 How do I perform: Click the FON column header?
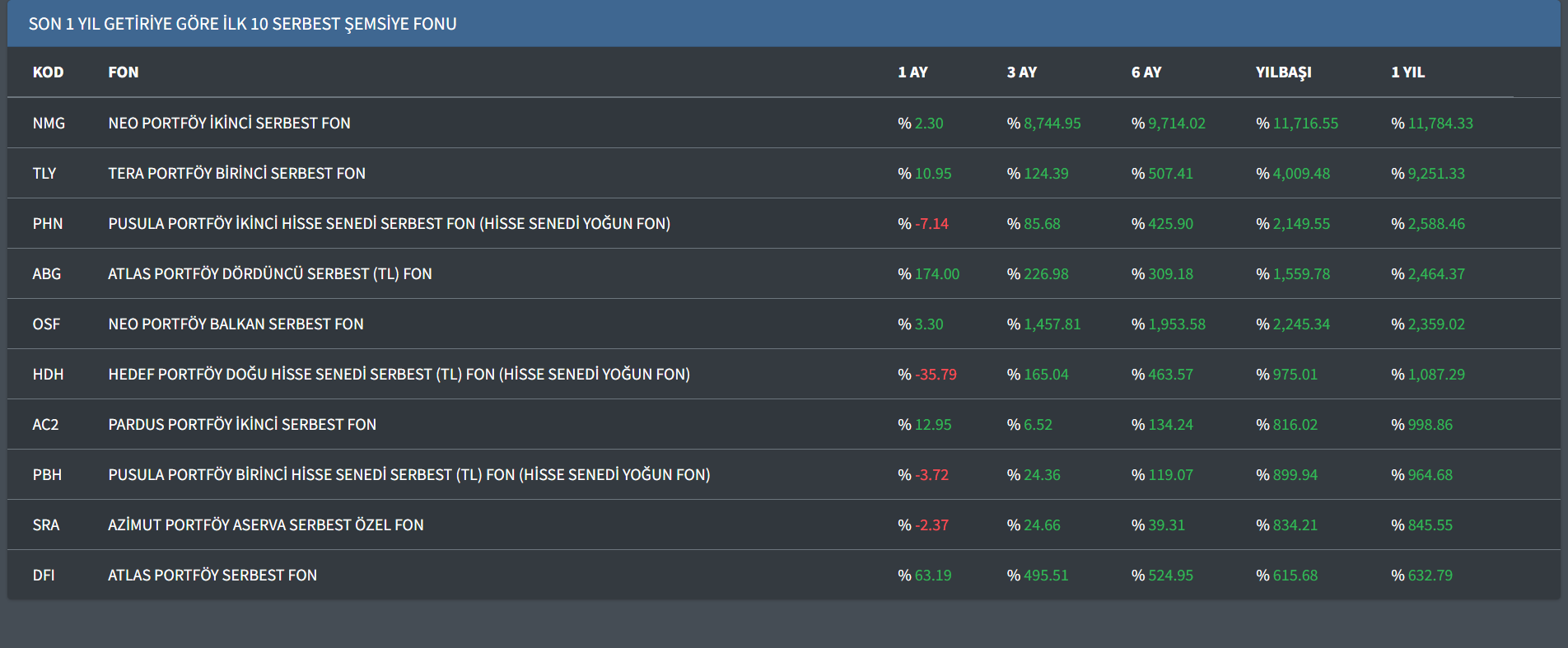pos(124,72)
